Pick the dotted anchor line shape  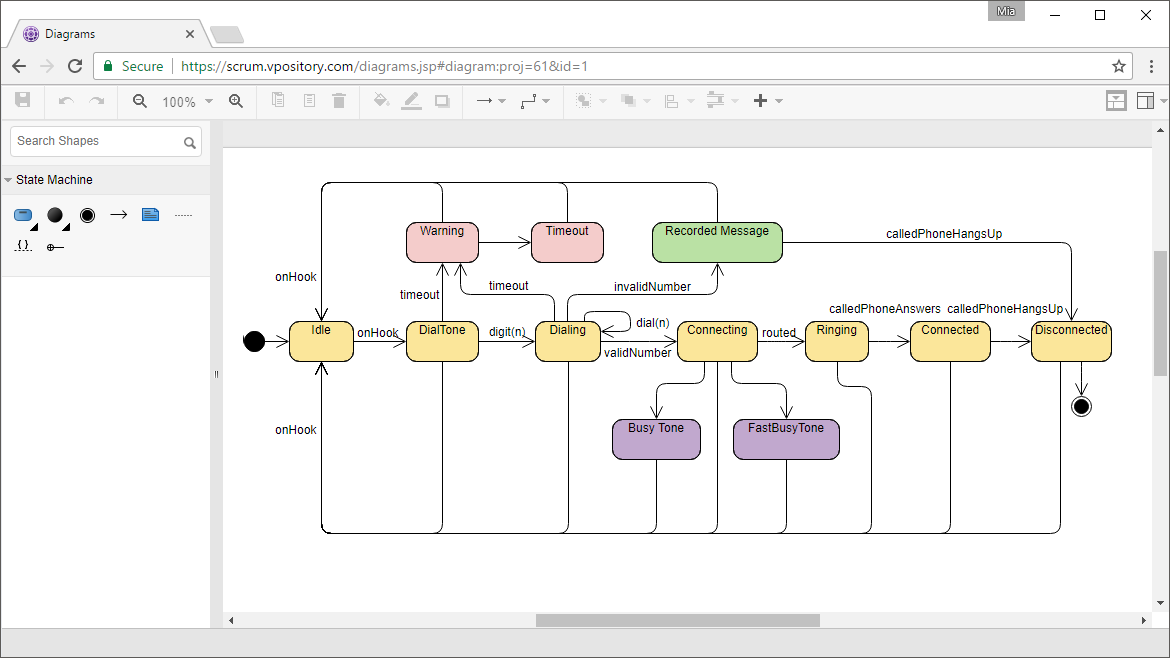click(x=183, y=215)
